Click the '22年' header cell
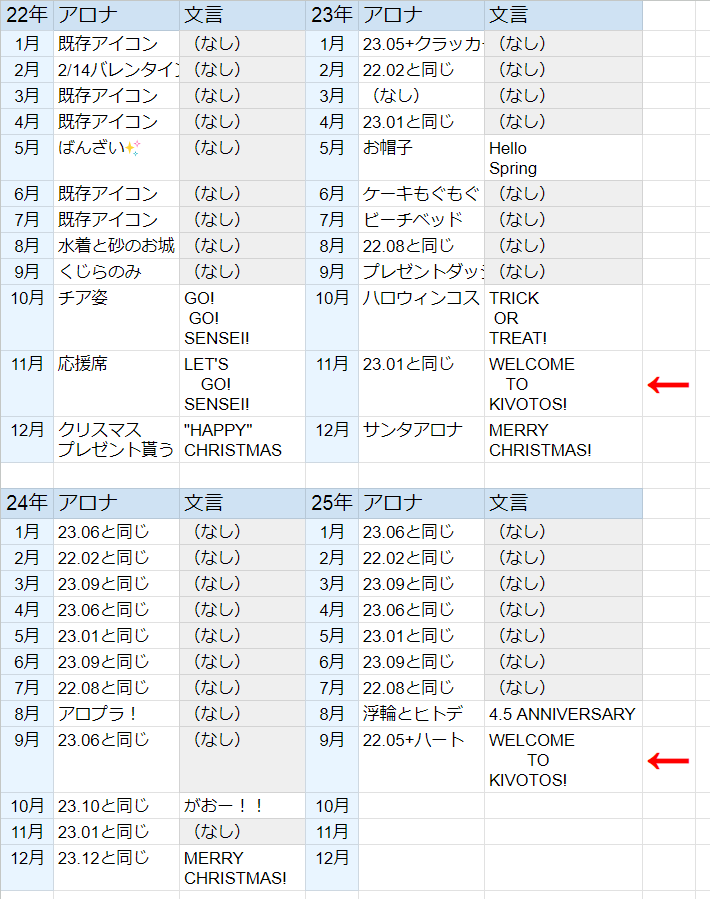This screenshot has width=710, height=899. pos(26,15)
